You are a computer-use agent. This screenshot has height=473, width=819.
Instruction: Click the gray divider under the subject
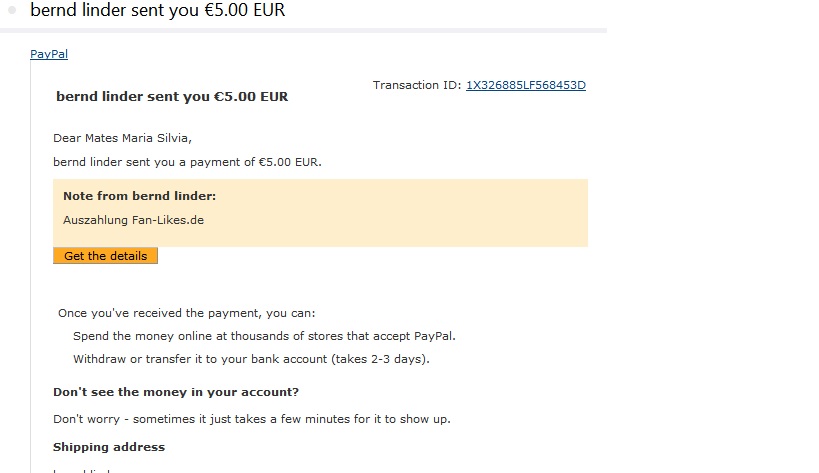click(x=300, y=30)
